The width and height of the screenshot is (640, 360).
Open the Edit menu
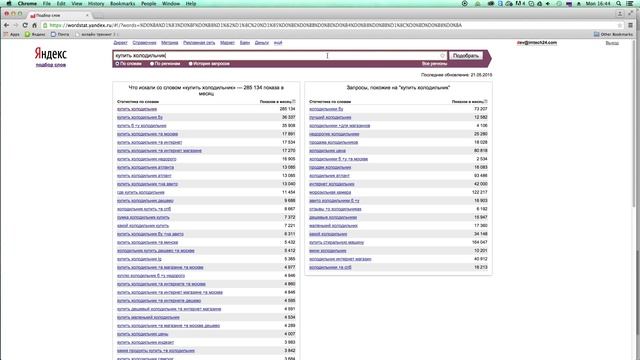(61, 4)
